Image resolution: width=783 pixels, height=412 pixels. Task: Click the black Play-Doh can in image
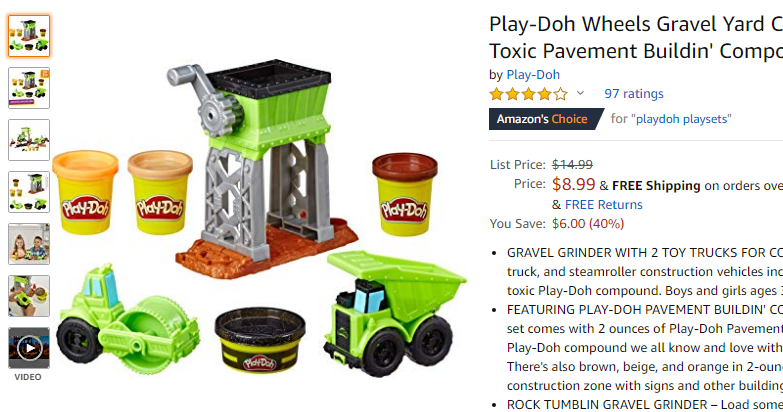pyautogui.click(x=260, y=340)
